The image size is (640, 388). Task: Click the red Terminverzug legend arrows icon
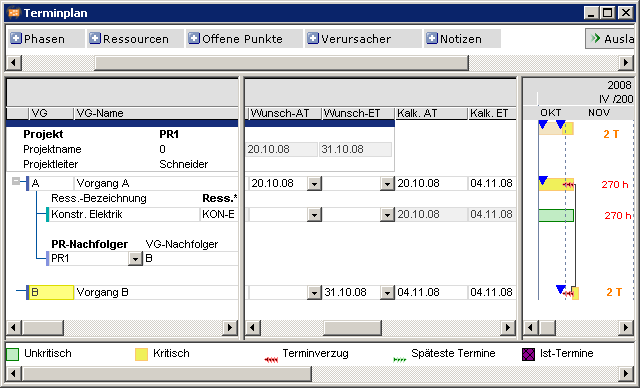[x=271, y=359]
